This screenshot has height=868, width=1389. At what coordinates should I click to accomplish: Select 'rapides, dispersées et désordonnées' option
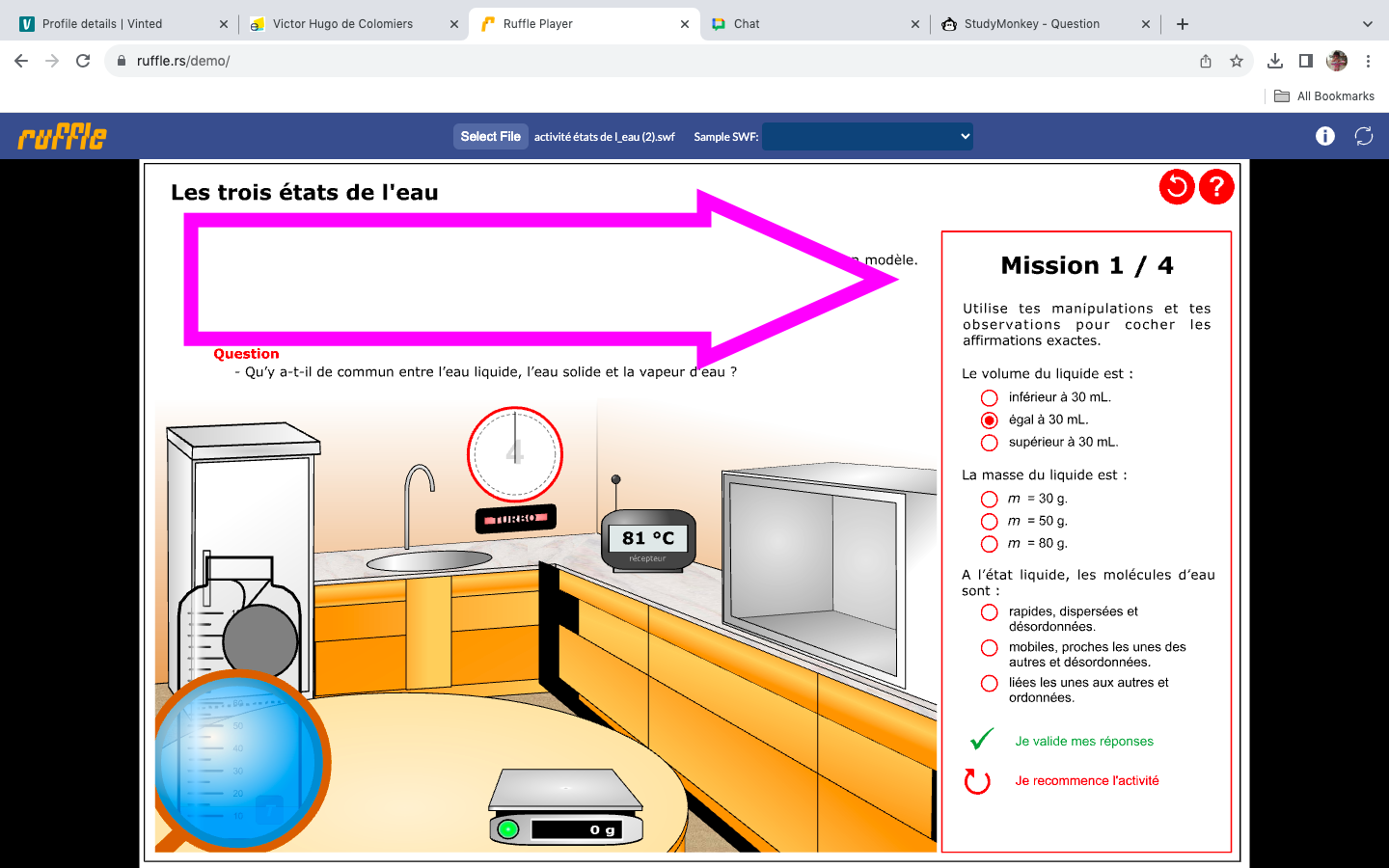click(989, 611)
